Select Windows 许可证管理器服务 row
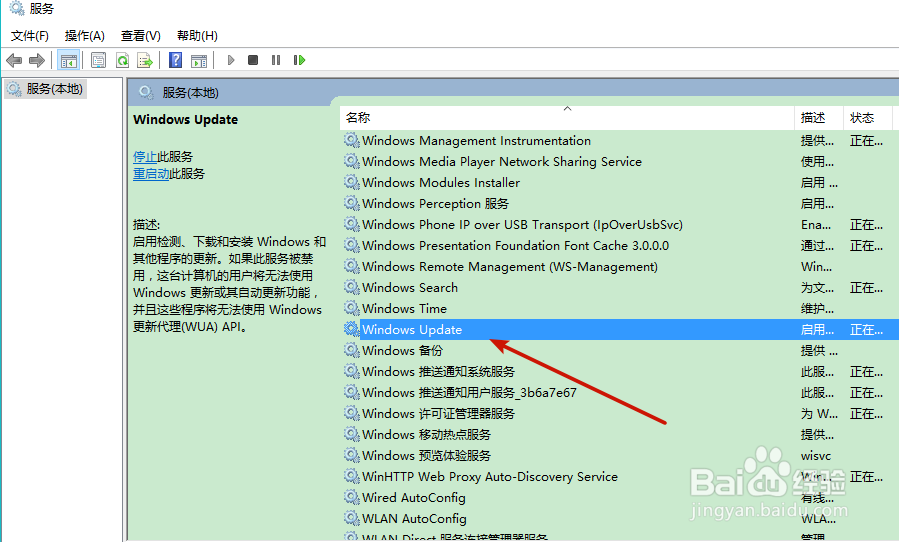 439,414
